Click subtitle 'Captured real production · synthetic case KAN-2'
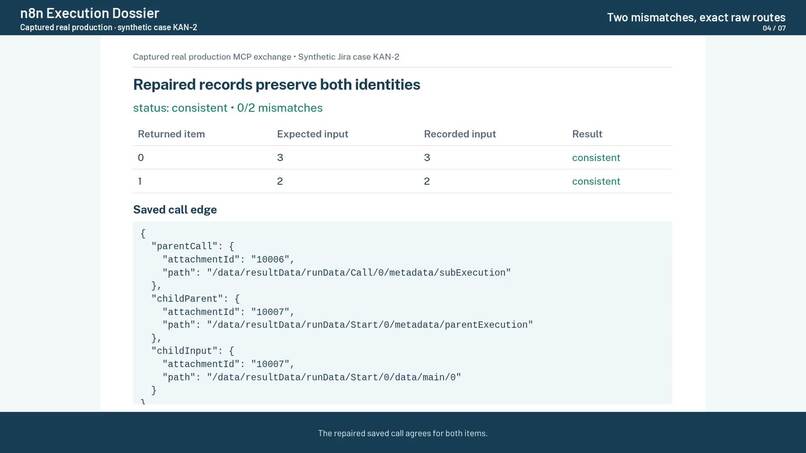This screenshot has height=453, width=806. (108, 27)
